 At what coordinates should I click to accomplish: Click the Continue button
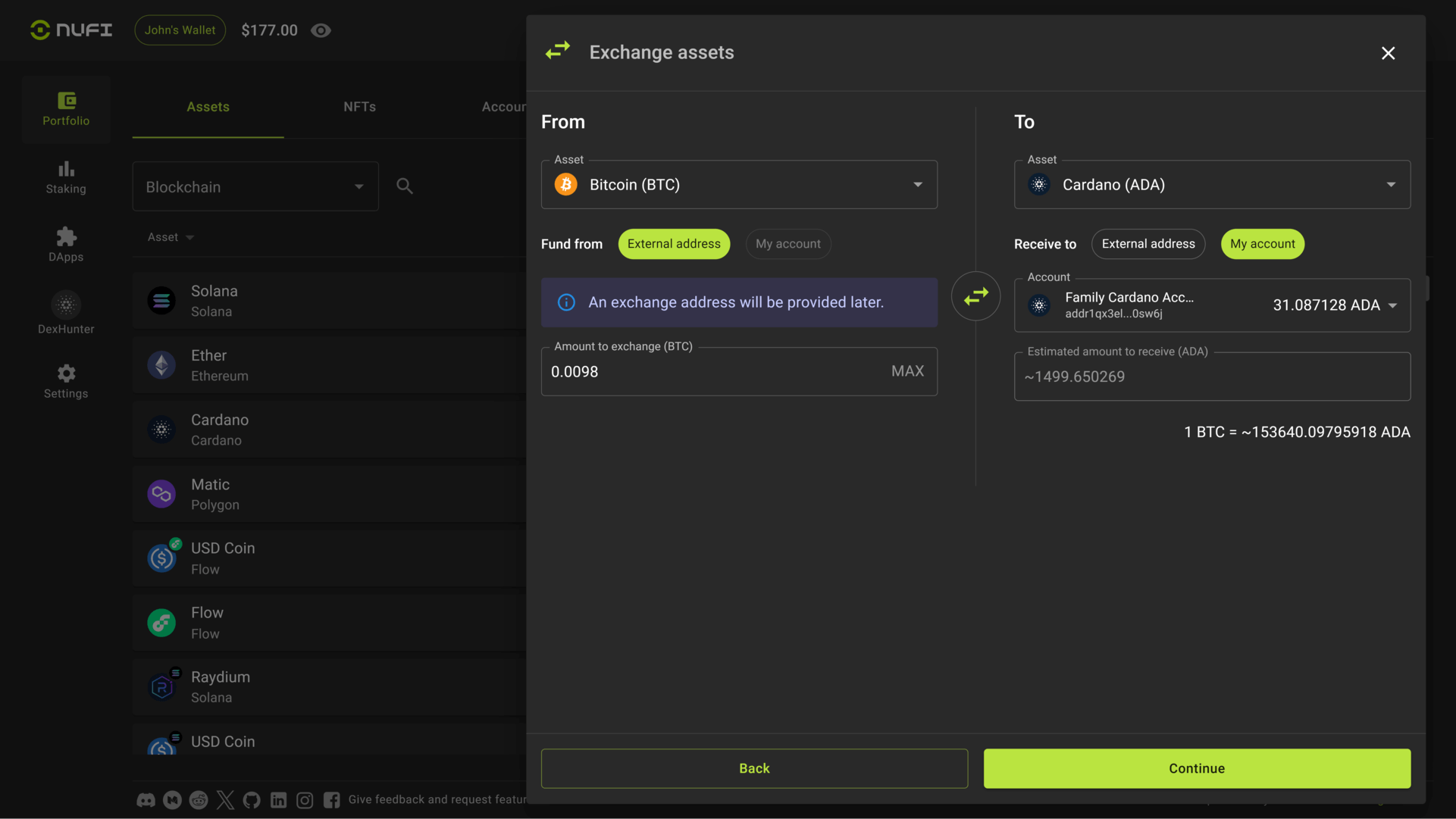click(x=1197, y=769)
